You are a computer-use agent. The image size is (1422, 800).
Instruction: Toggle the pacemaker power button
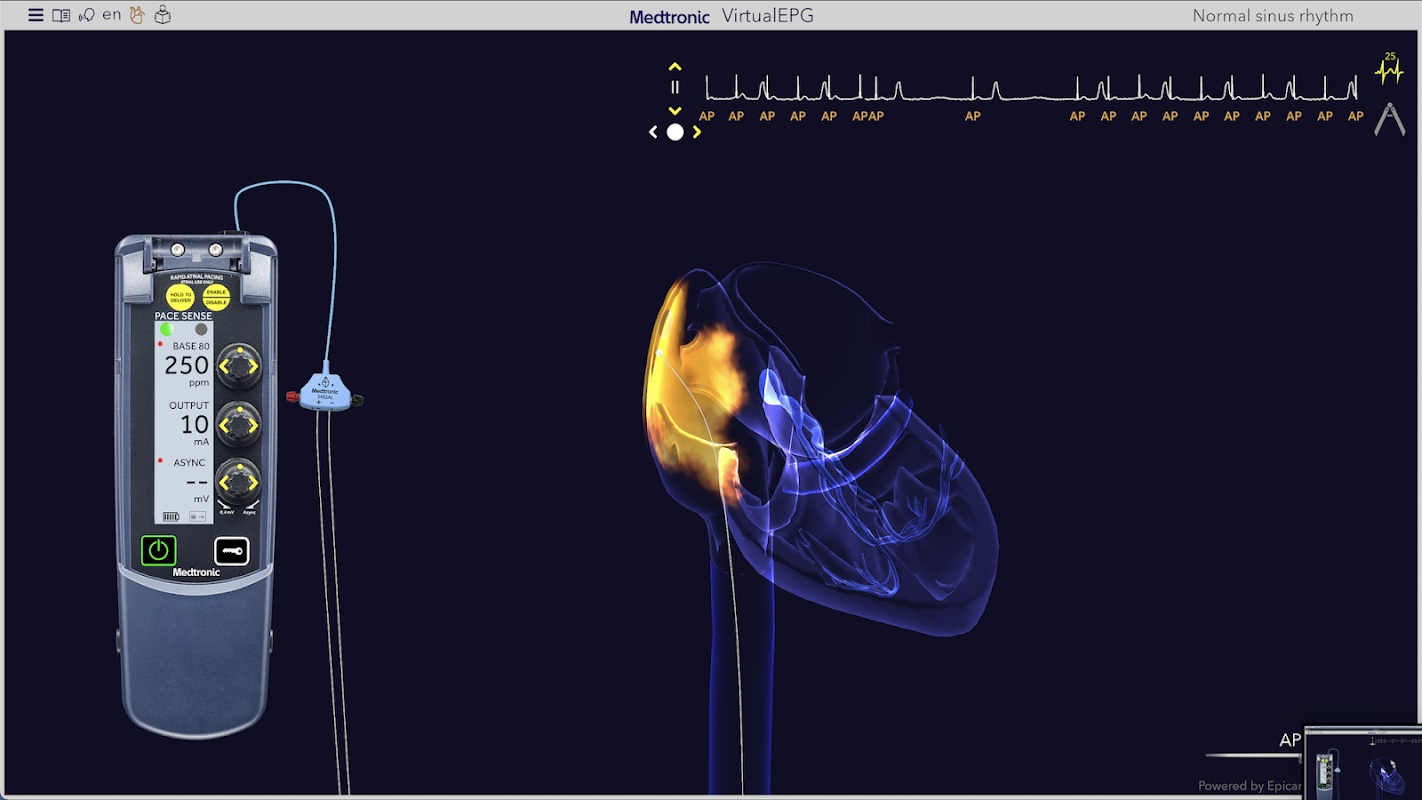pyautogui.click(x=159, y=550)
